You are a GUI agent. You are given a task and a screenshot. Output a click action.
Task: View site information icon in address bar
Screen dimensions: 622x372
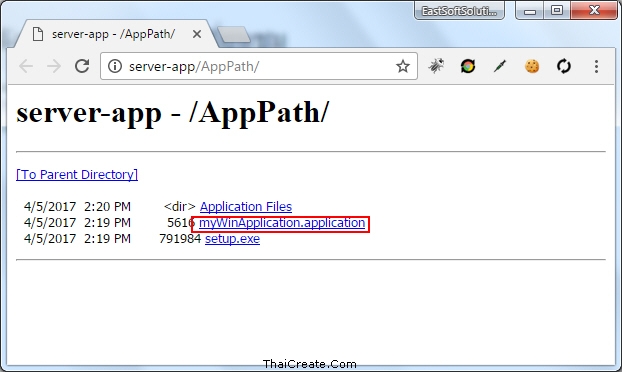tap(115, 66)
